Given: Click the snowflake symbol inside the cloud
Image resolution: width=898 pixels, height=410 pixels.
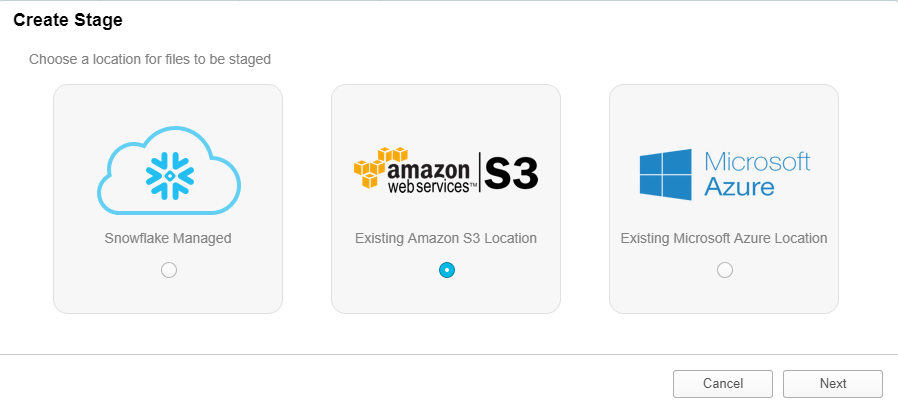Looking at the screenshot, I should 170,175.
